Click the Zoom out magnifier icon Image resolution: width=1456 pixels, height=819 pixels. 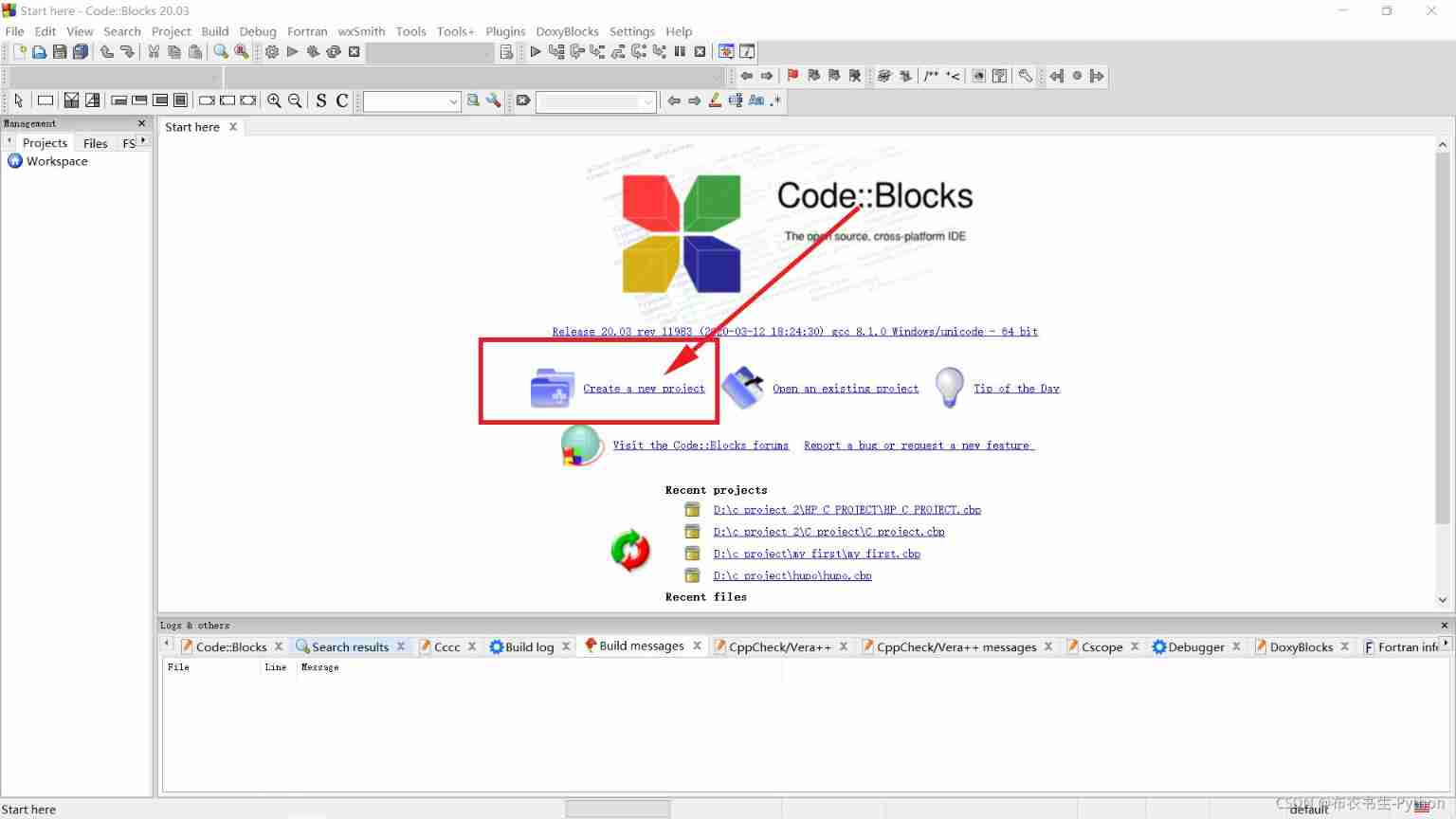pos(295,100)
